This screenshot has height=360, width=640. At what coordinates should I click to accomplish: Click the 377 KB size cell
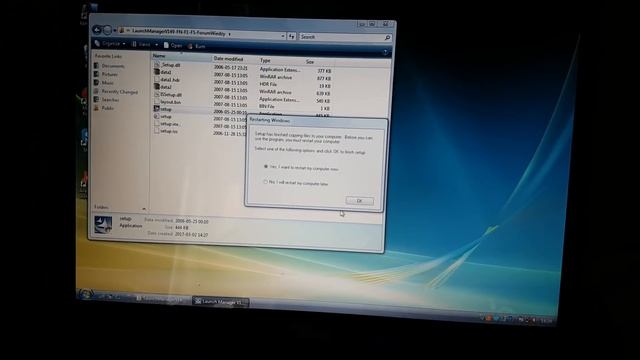pyautogui.click(x=324, y=71)
